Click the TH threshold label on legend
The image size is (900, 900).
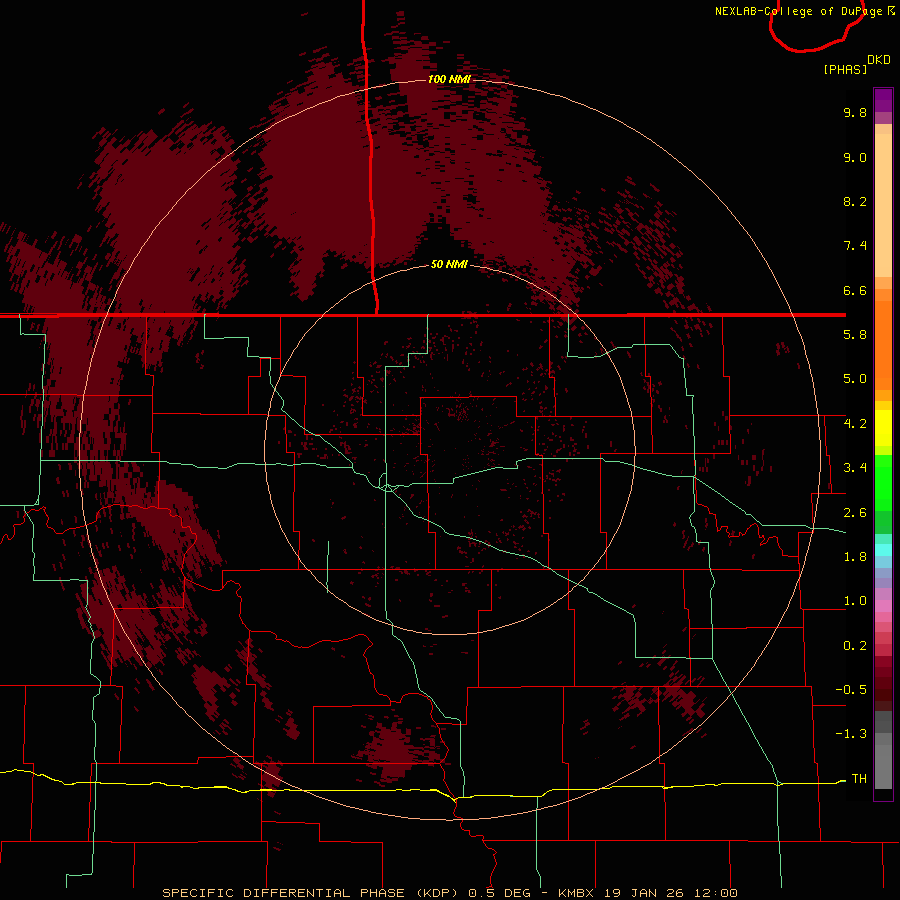coord(859,779)
